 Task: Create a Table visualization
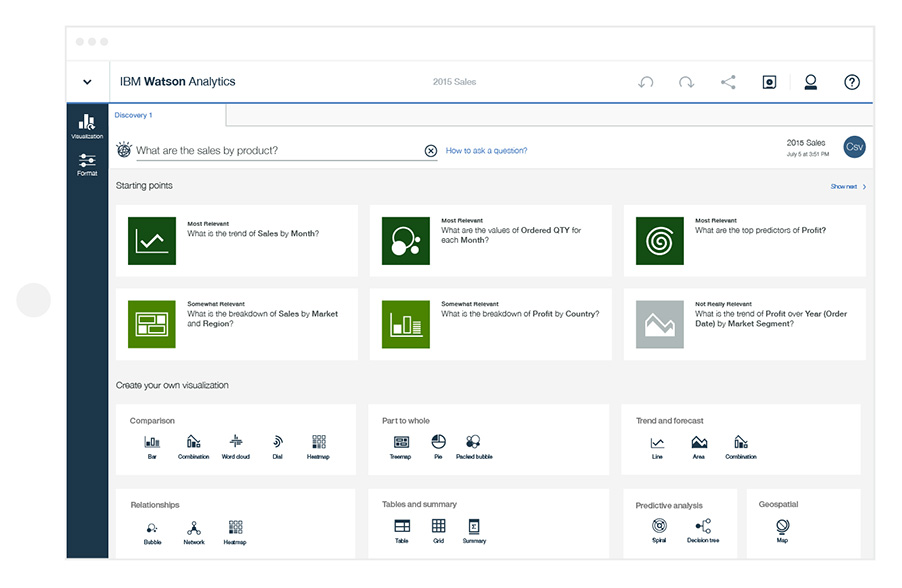point(402,531)
